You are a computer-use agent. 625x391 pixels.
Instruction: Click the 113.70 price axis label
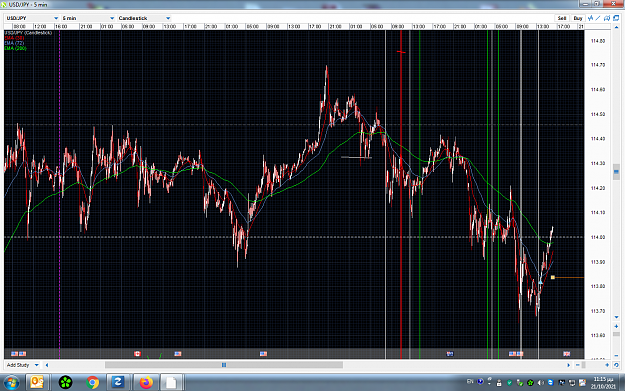click(598, 311)
